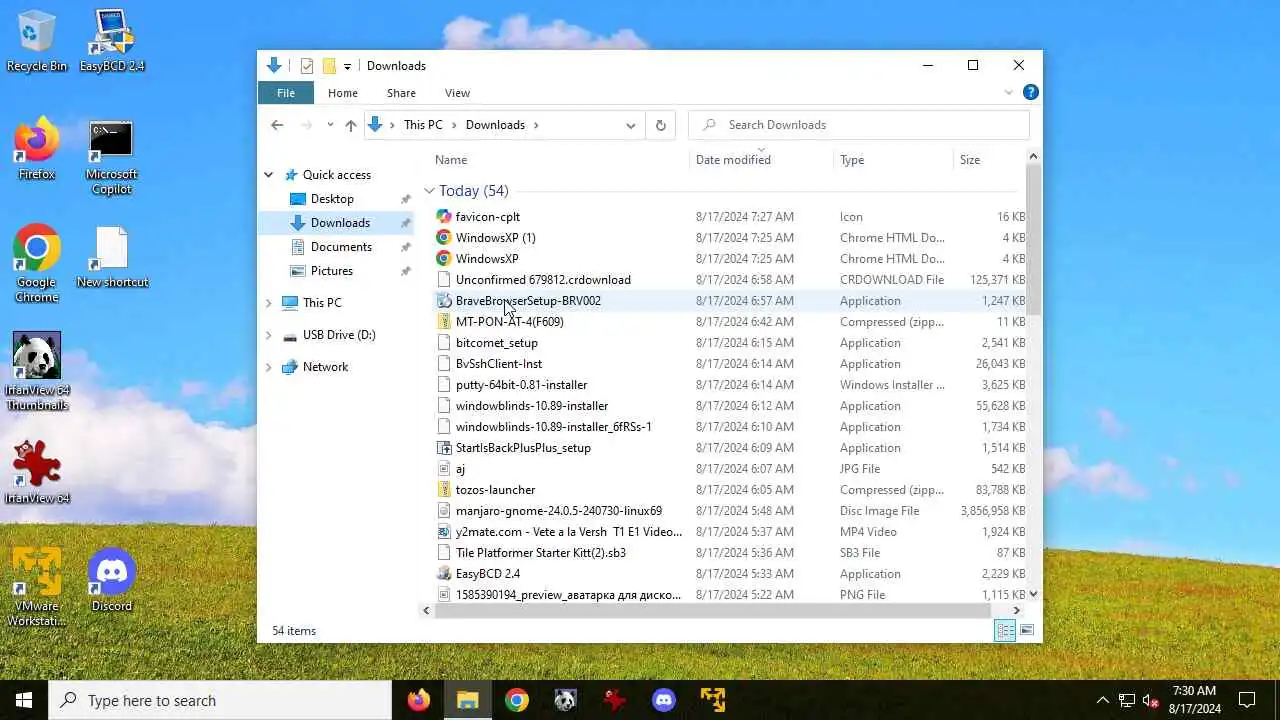Select file bitcomet_setup

pyautogui.click(x=496, y=343)
